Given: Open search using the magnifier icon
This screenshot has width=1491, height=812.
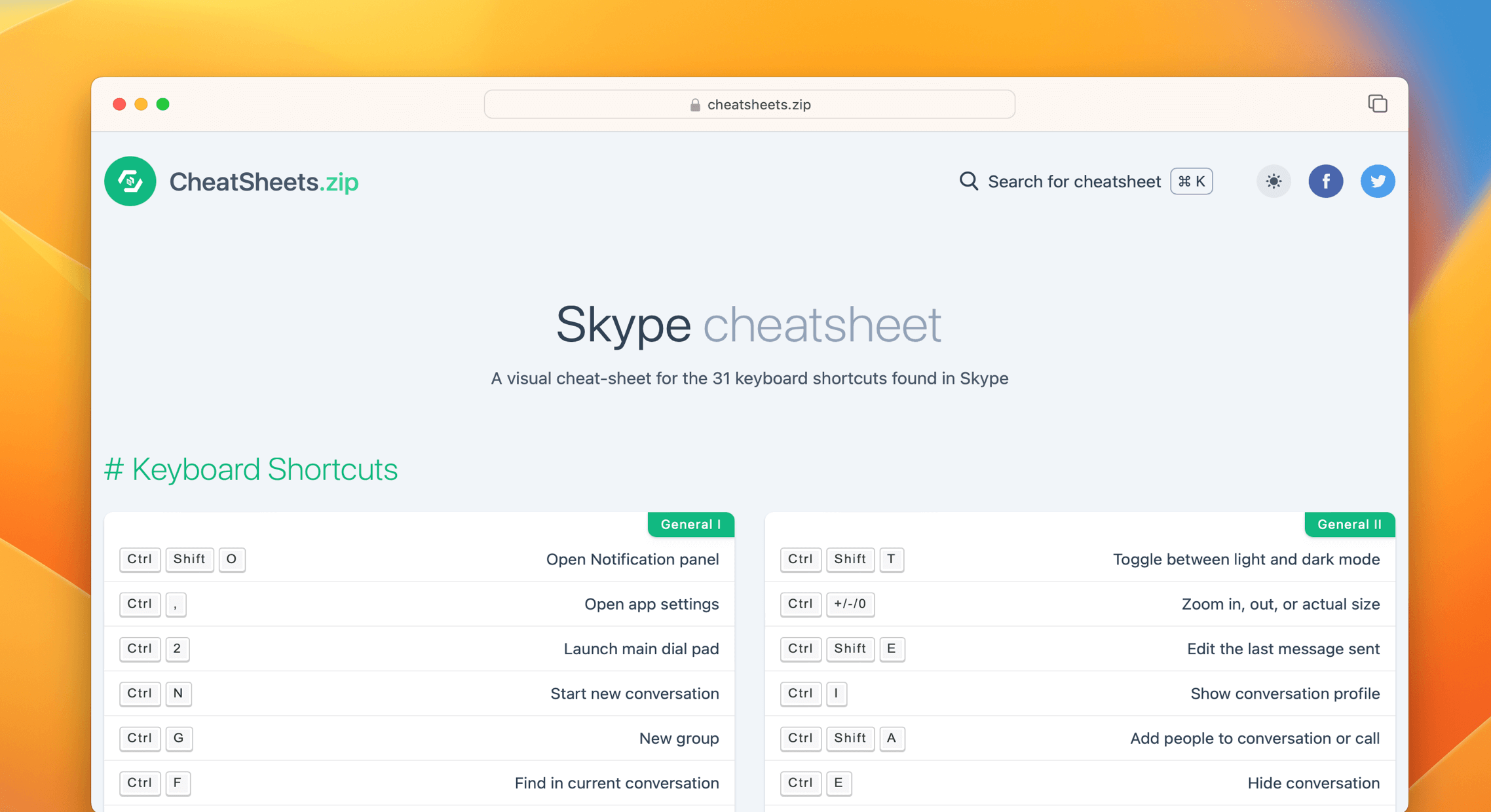Looking at the screenshot, I should [968, 181].
